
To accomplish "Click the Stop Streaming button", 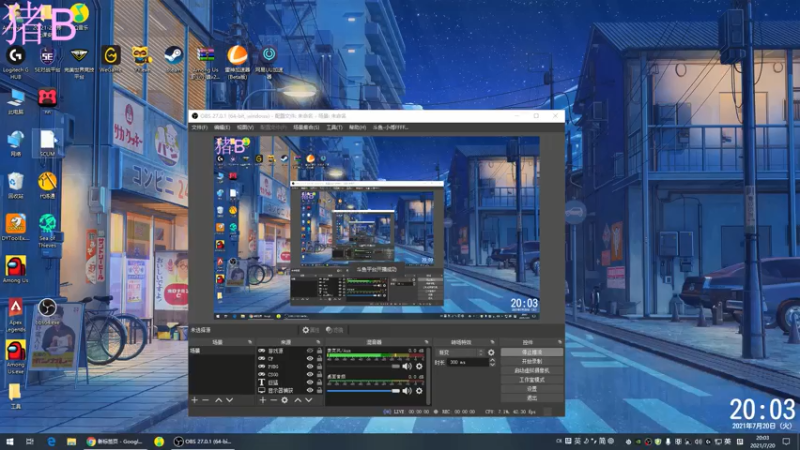I will [532, 352].
